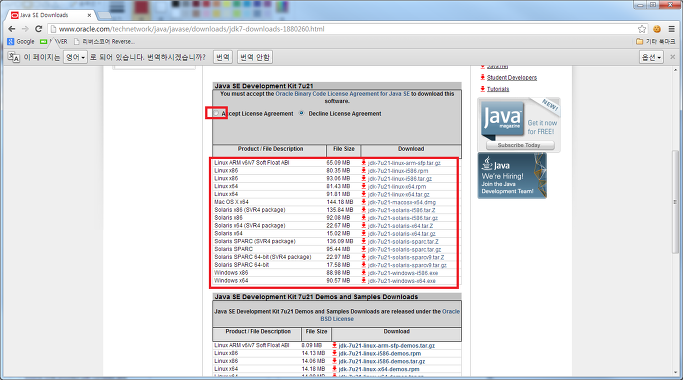Open the NAVER bookmark
Viewport: 683px width, 380px height.
pyautogui.click(x=54, y=41)
